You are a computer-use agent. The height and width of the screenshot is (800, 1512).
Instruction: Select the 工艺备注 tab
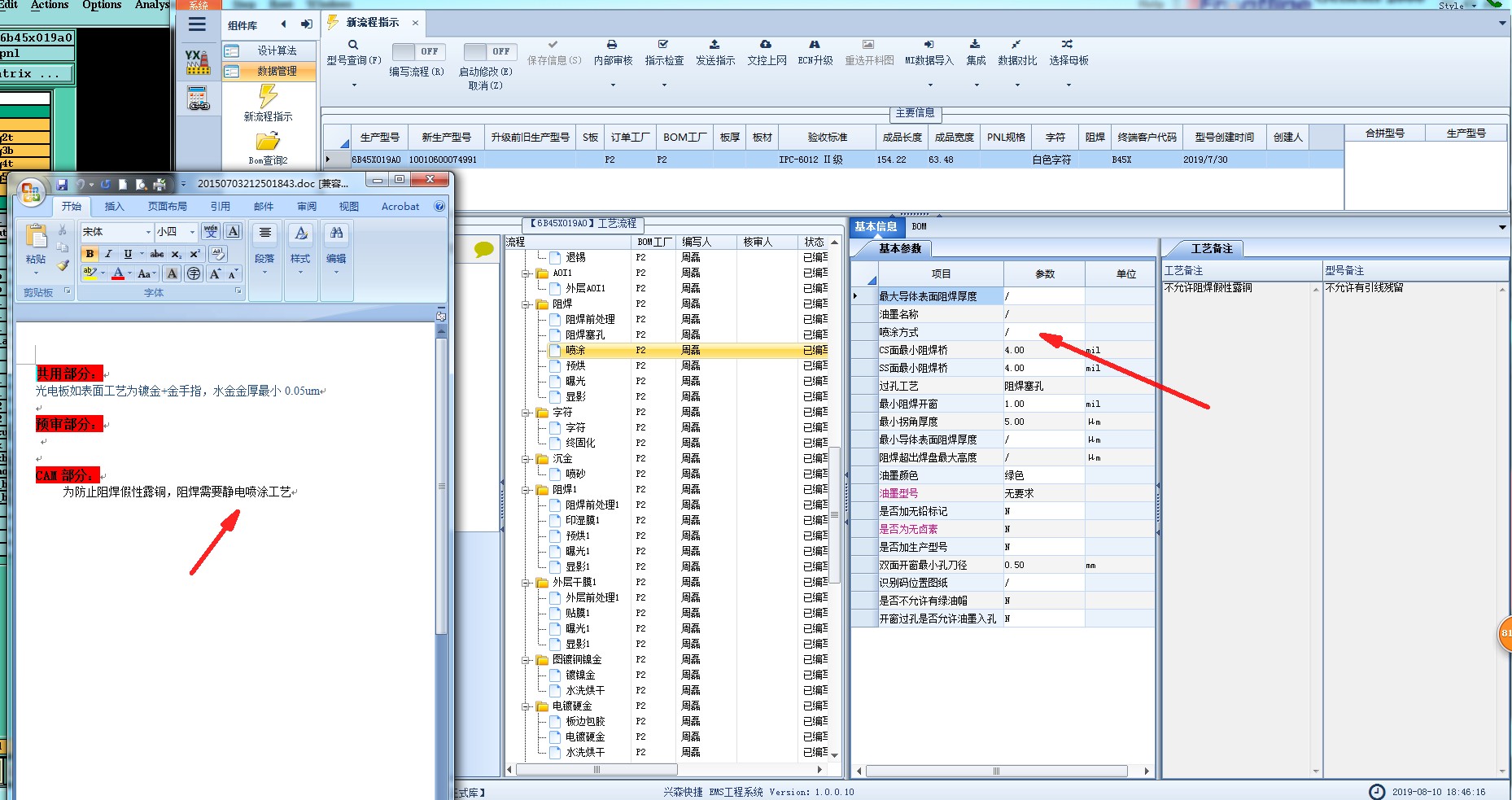pos(1211,249)
